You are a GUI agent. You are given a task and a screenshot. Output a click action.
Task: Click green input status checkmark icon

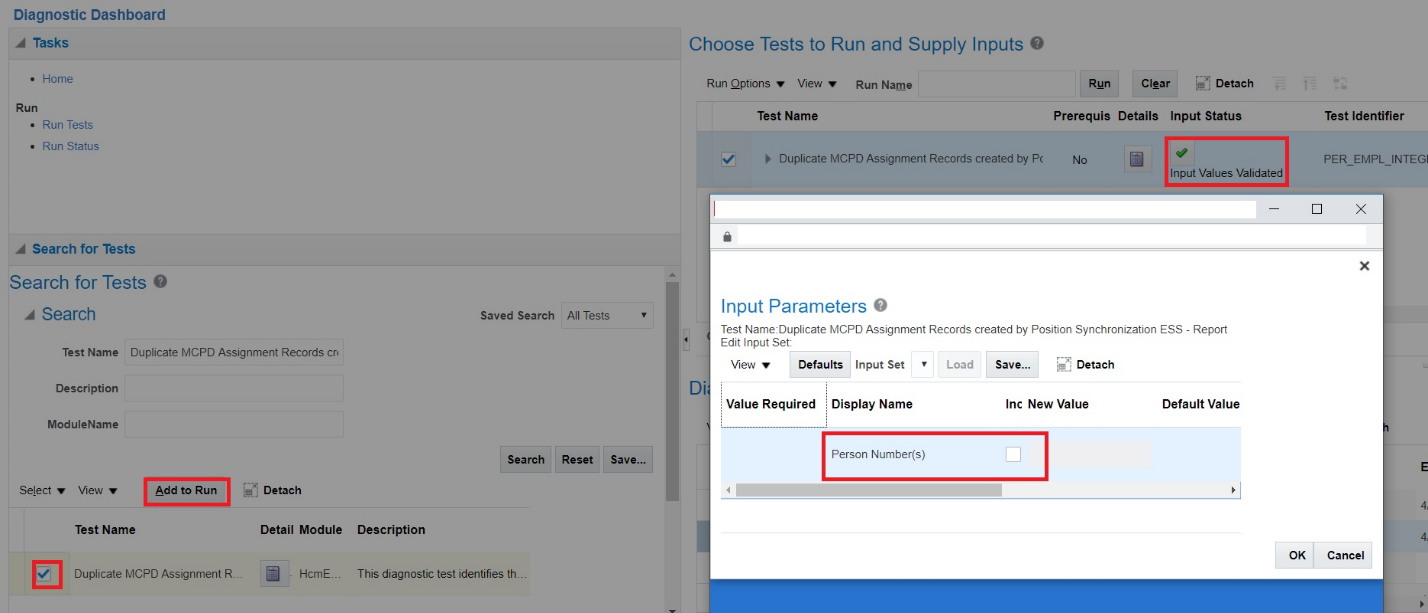[1181, 153]
